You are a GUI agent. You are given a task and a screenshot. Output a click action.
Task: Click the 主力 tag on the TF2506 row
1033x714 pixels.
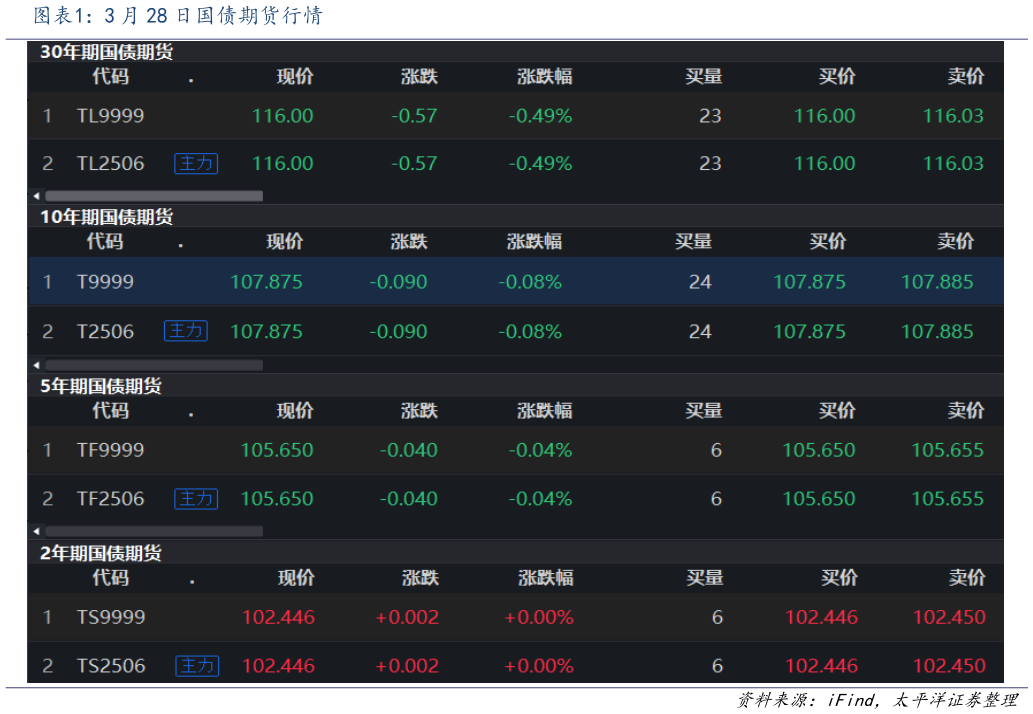(196, 498)
